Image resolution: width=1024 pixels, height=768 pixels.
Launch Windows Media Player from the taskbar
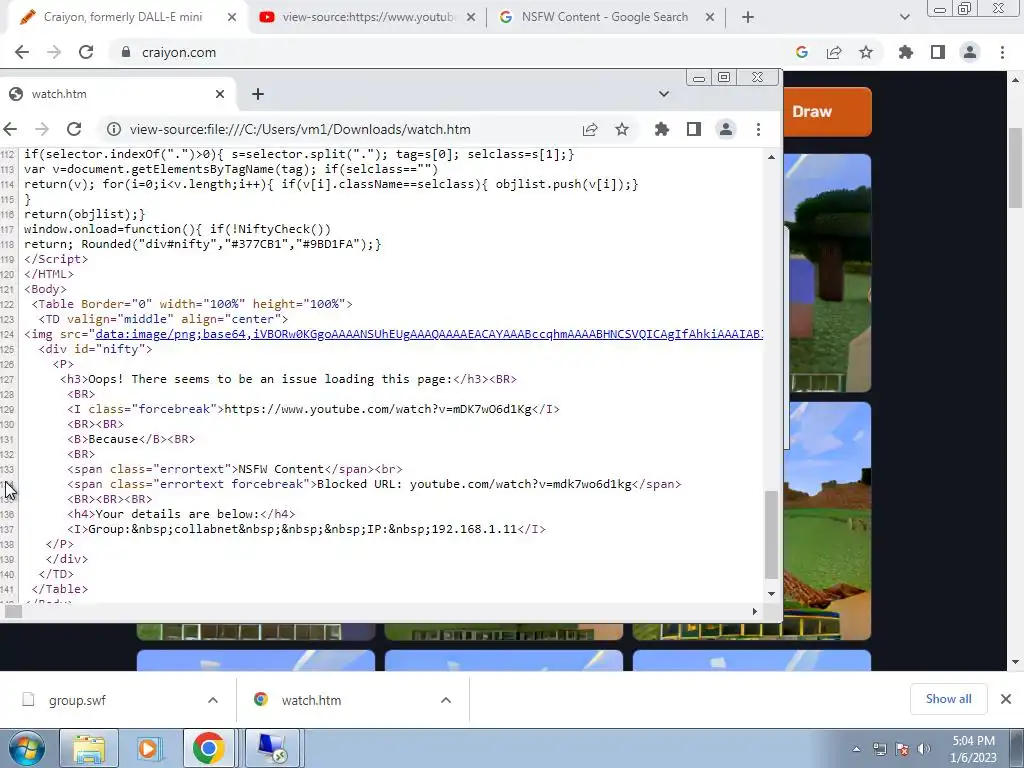point(148,748)
